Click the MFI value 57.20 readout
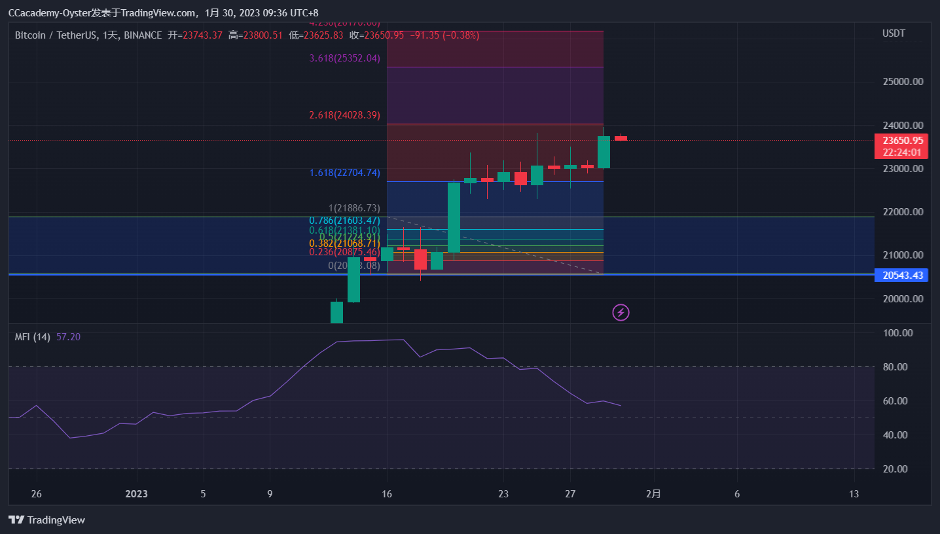 [x=69, y=337]
